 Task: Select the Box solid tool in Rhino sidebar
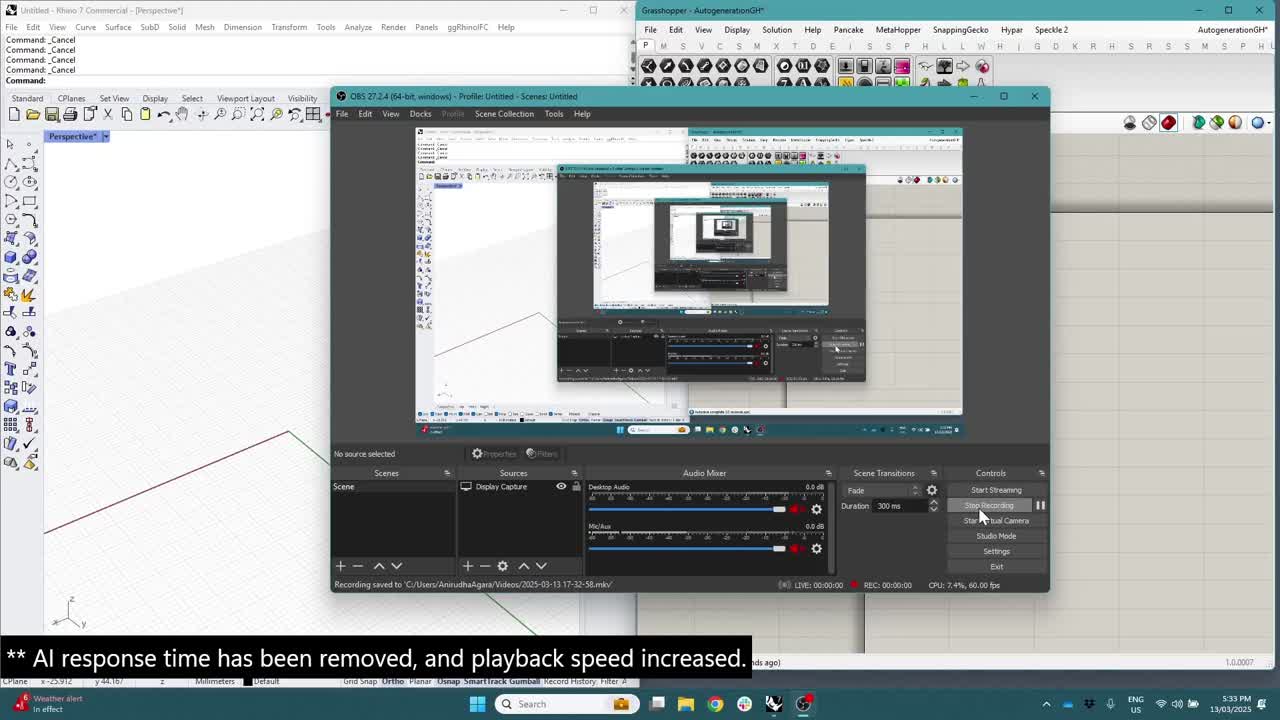point(11,257)
